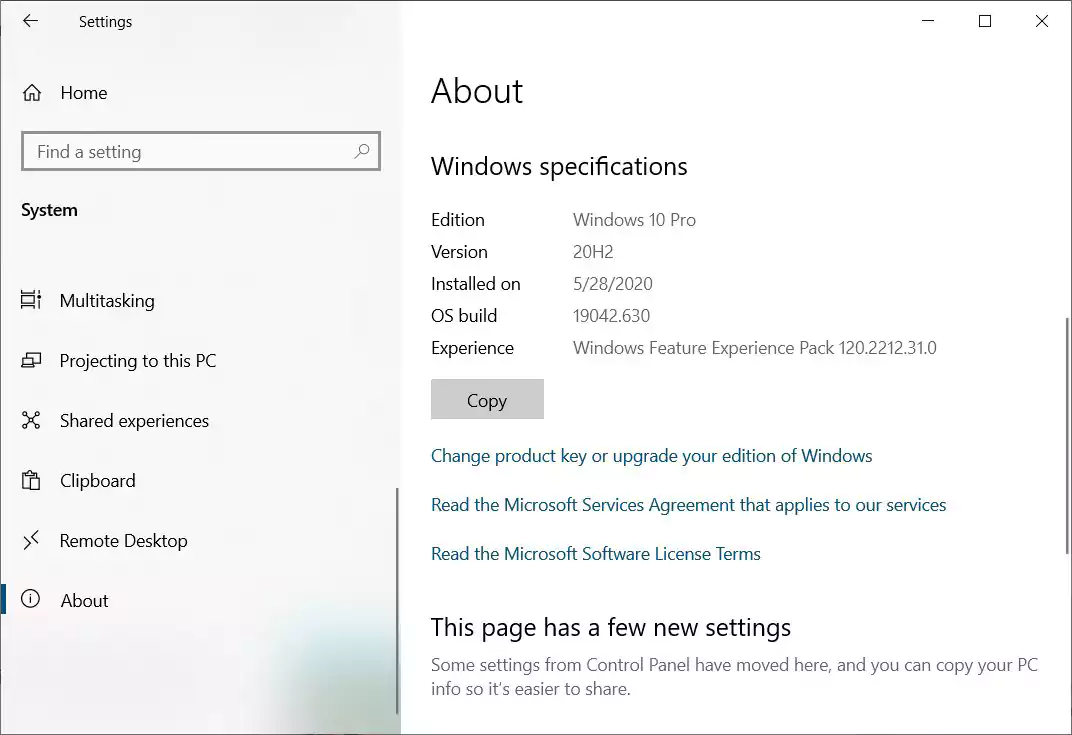Open Home in the sidebar

[84, 92]
